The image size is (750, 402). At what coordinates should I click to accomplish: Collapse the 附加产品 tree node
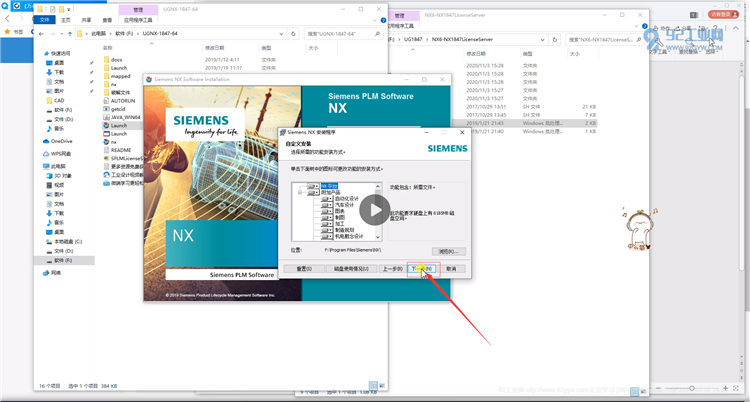[300, 192]
